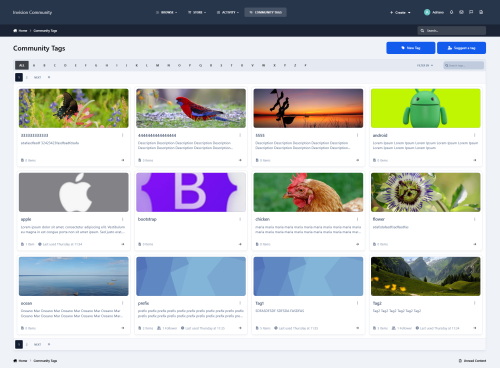This screenshot has height=368, width=500.
Task: Click the home icon in the top breadcrumb
Action: point(15,30)
